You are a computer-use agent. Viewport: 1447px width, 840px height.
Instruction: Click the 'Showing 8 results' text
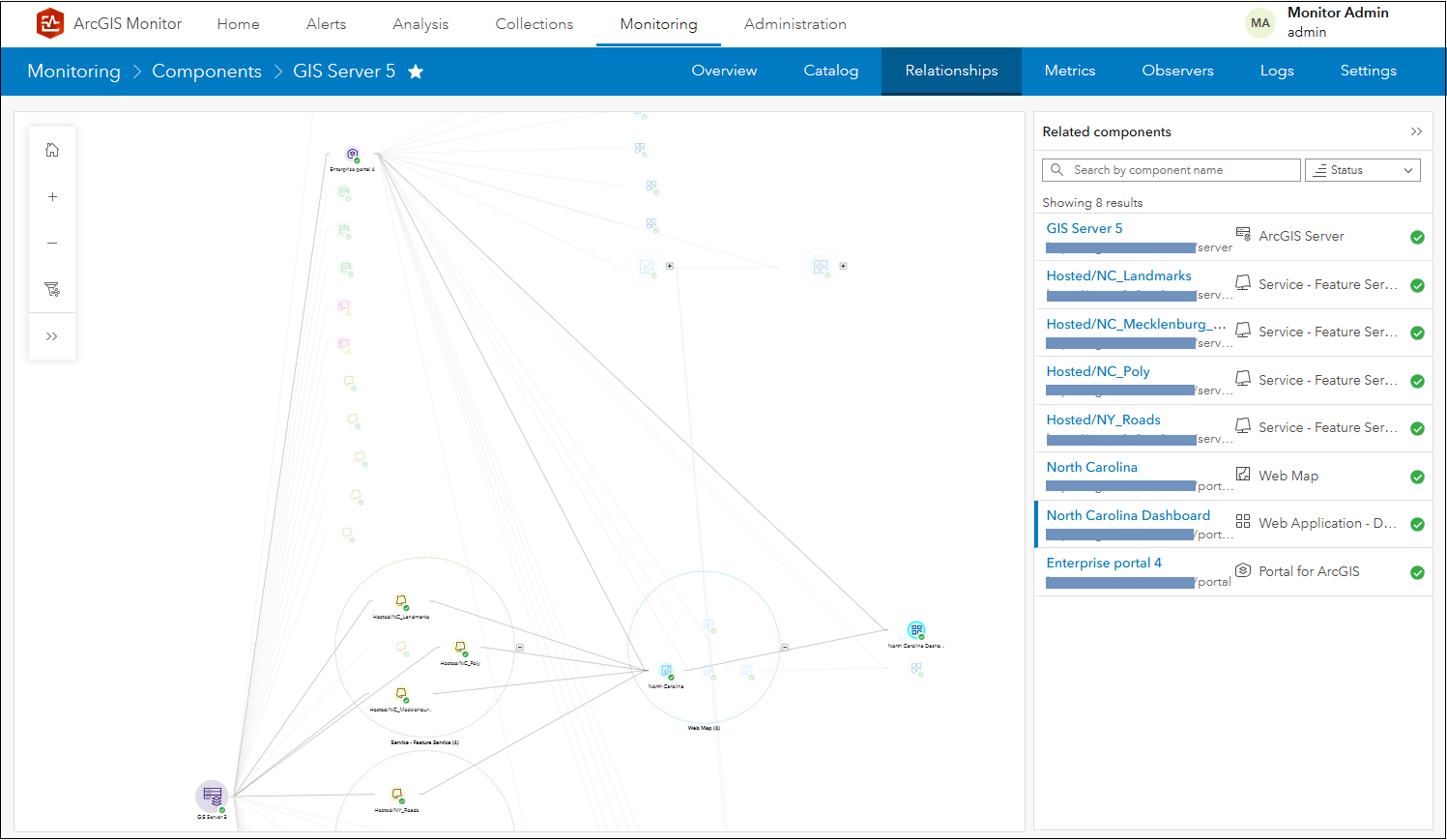point(1092,203)
